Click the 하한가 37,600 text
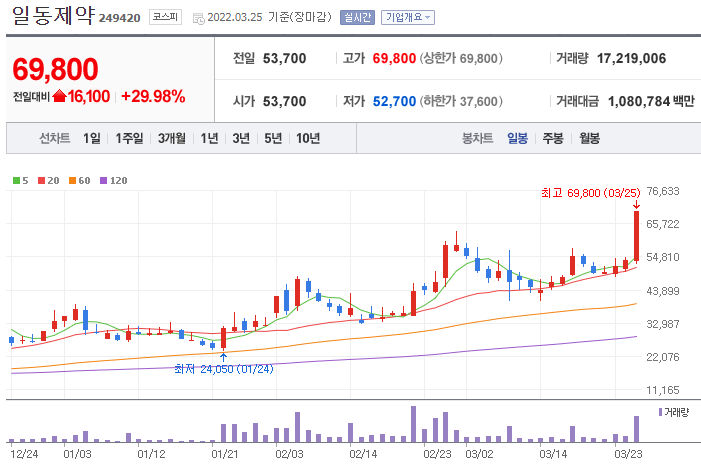This screenshot has width=701, height=465. pos(461,101)
